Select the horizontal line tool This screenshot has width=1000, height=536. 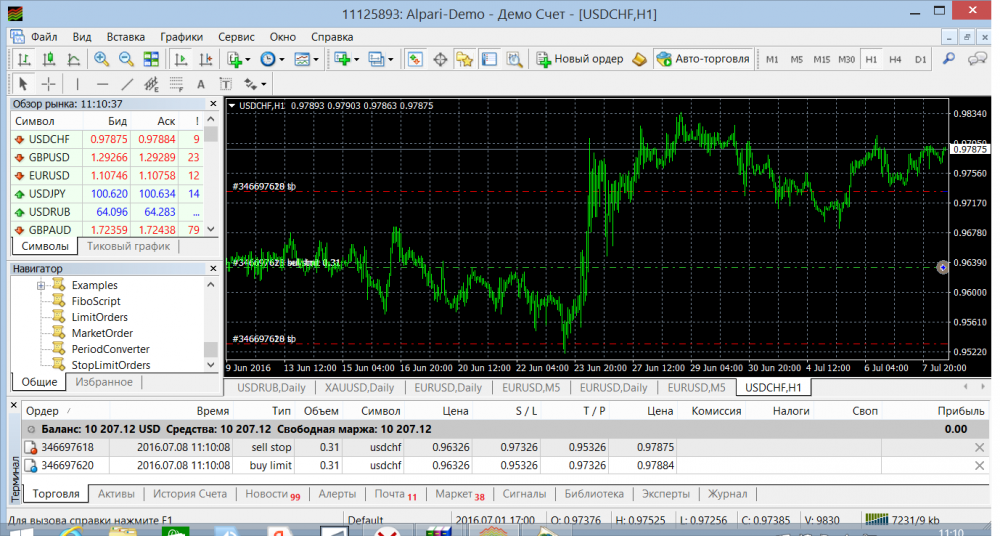tap(102, 84)
